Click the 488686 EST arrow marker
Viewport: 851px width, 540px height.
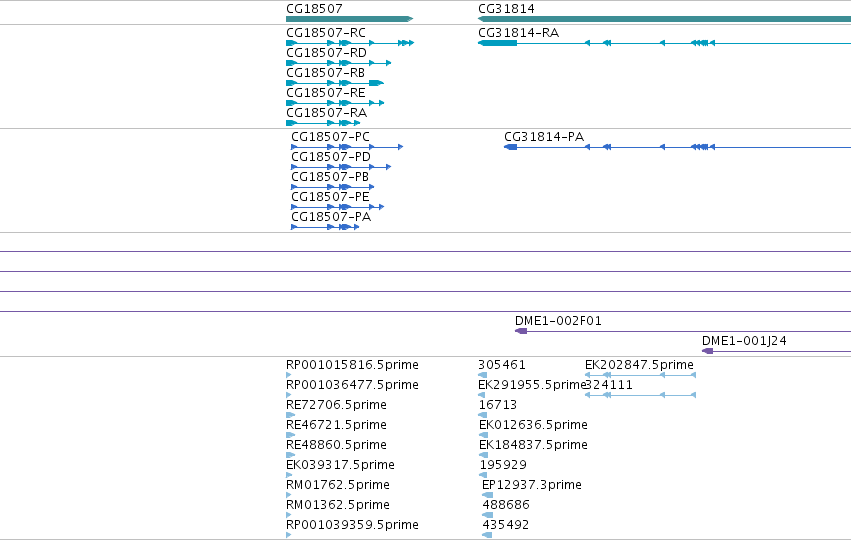pos(487,515)
